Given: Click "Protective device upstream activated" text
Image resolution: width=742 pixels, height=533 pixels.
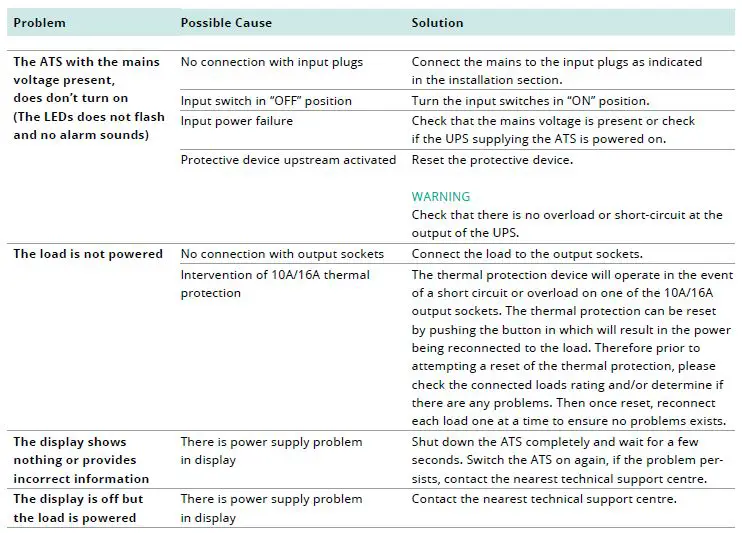Looking at the screenshot, I should pyautogui.click(x=289, y=160).
